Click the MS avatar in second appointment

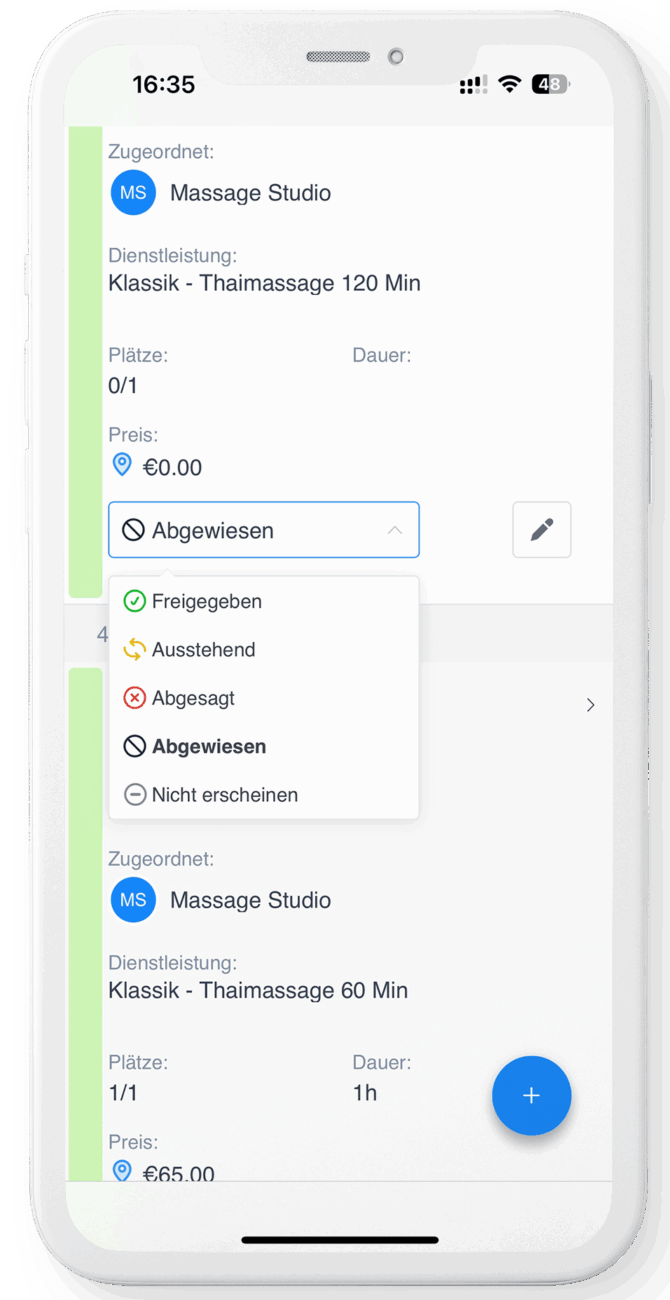(133, 900)
